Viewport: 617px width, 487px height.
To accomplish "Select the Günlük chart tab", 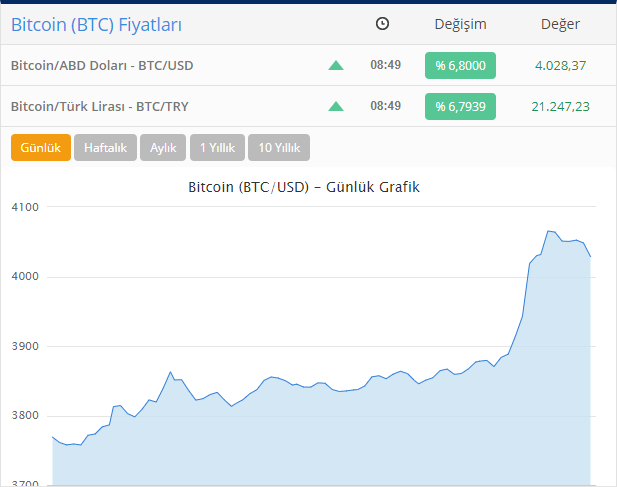I will pos(41,148).
